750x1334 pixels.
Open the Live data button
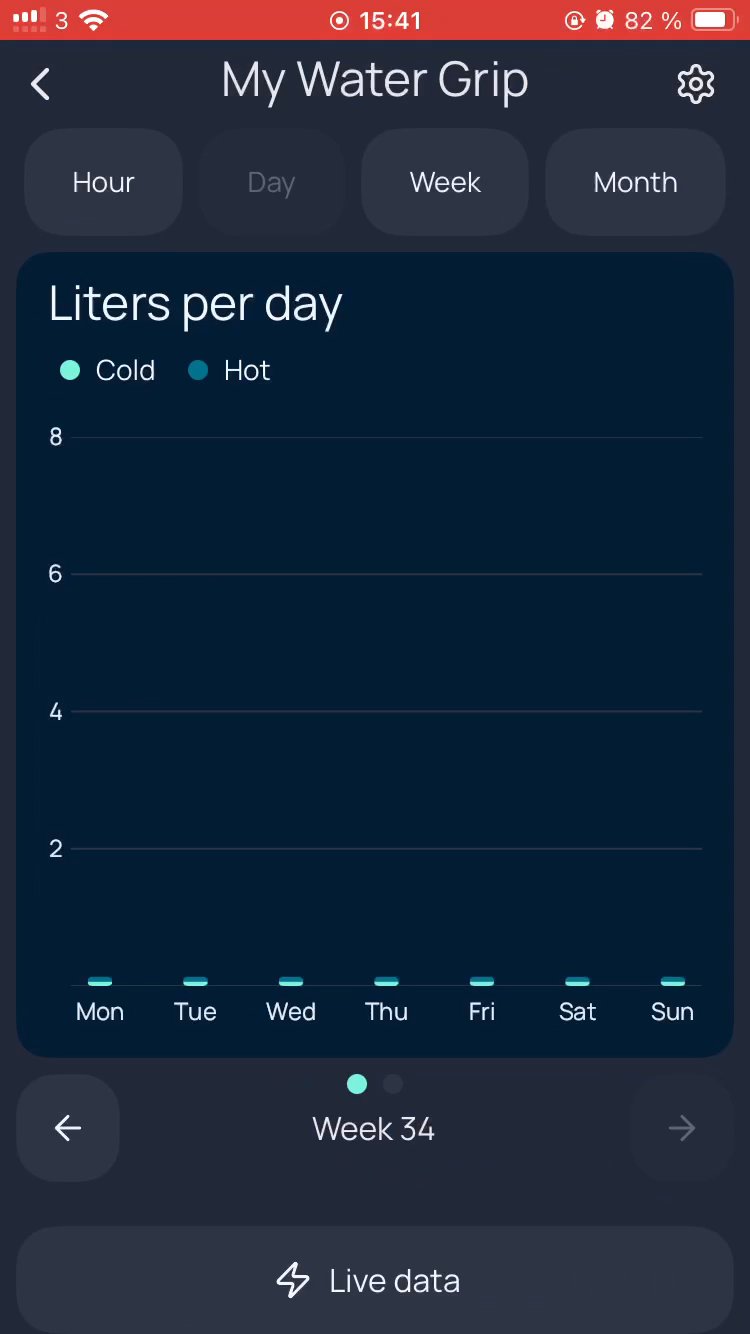pyautogui.click(x=375, y=1280)
